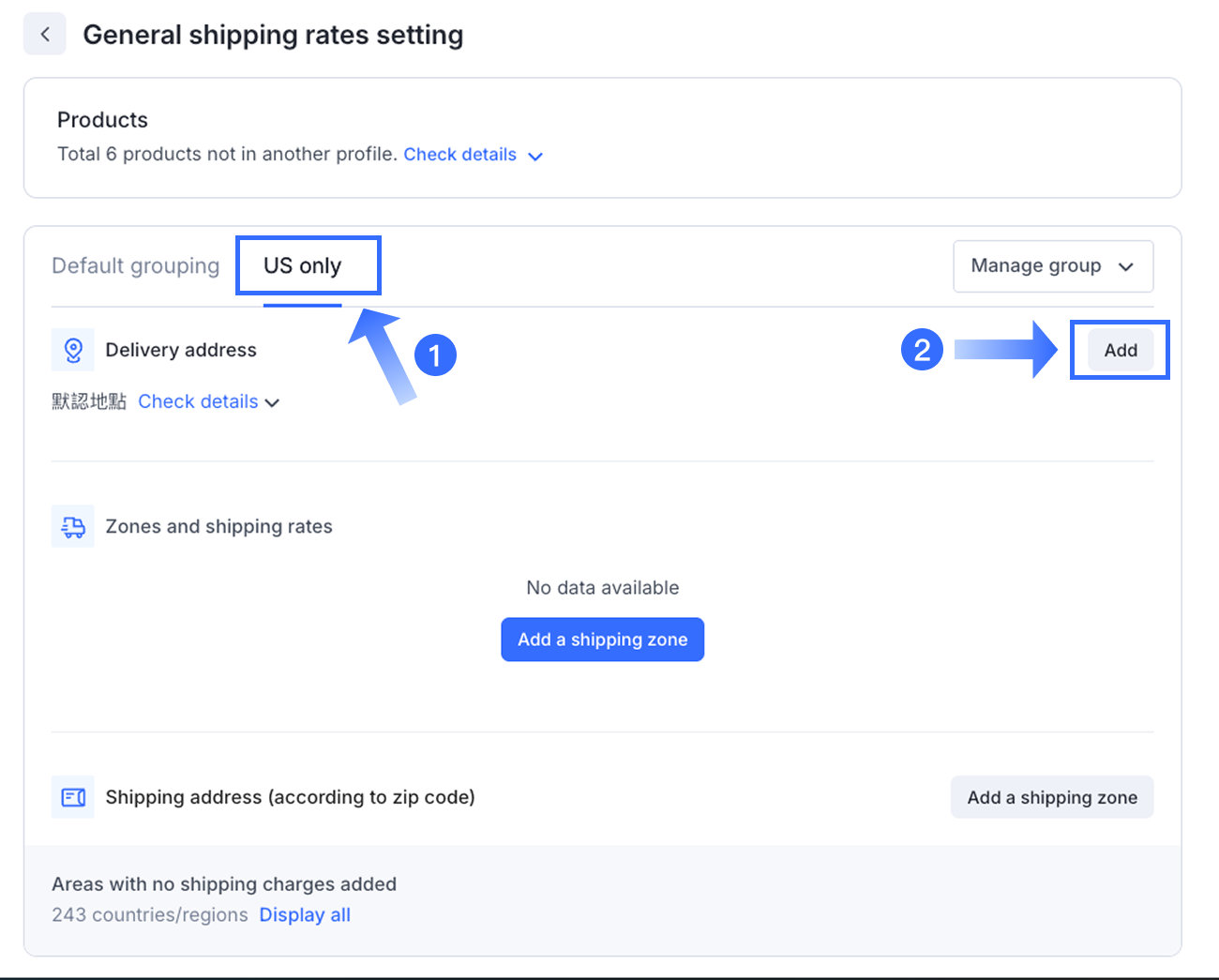Click the numbered step 2 circle badge
1219x980 pixels.
coord(922,350)
